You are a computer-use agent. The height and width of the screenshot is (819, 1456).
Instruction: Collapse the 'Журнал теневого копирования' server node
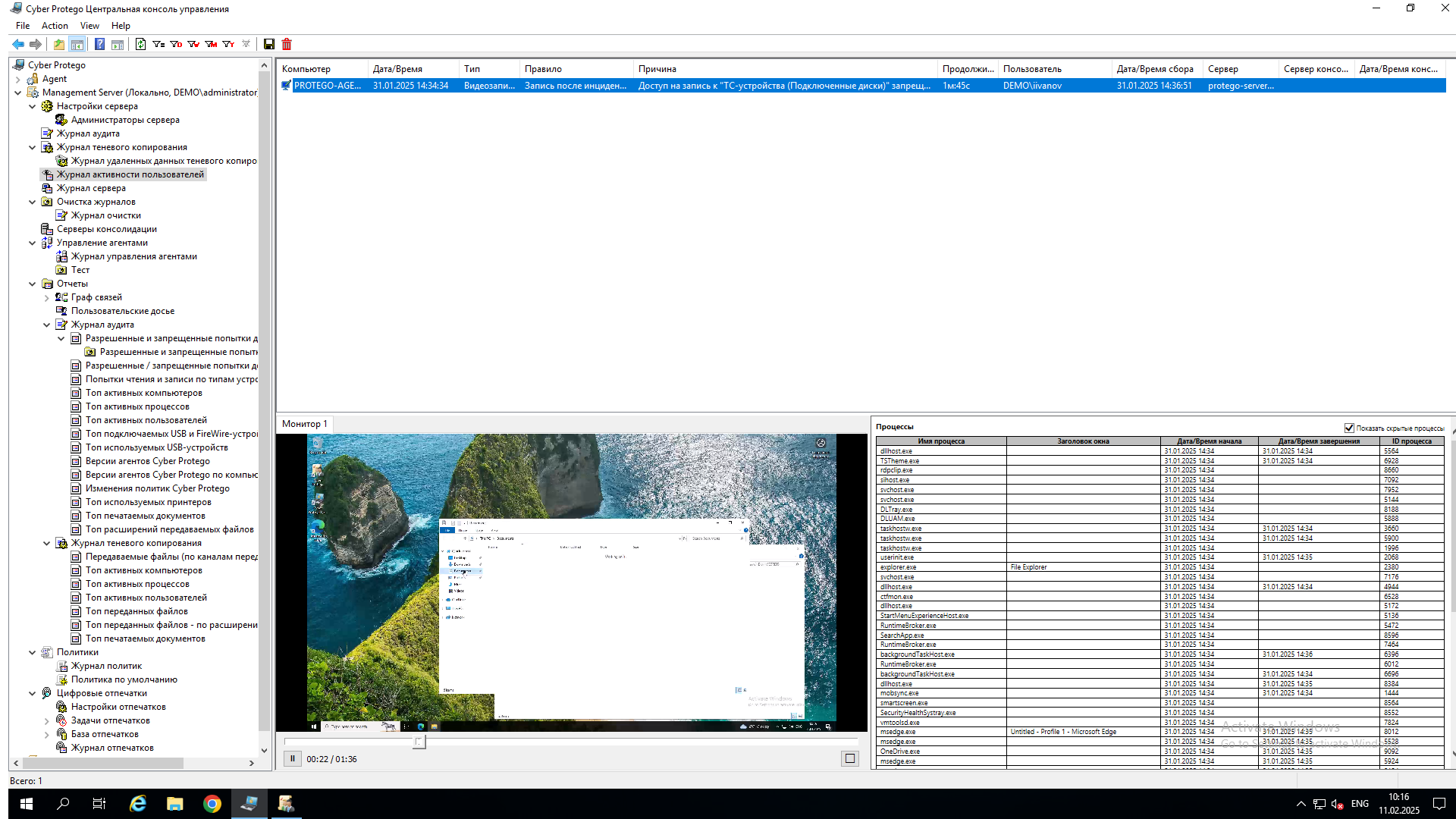[x=32, y=147]
